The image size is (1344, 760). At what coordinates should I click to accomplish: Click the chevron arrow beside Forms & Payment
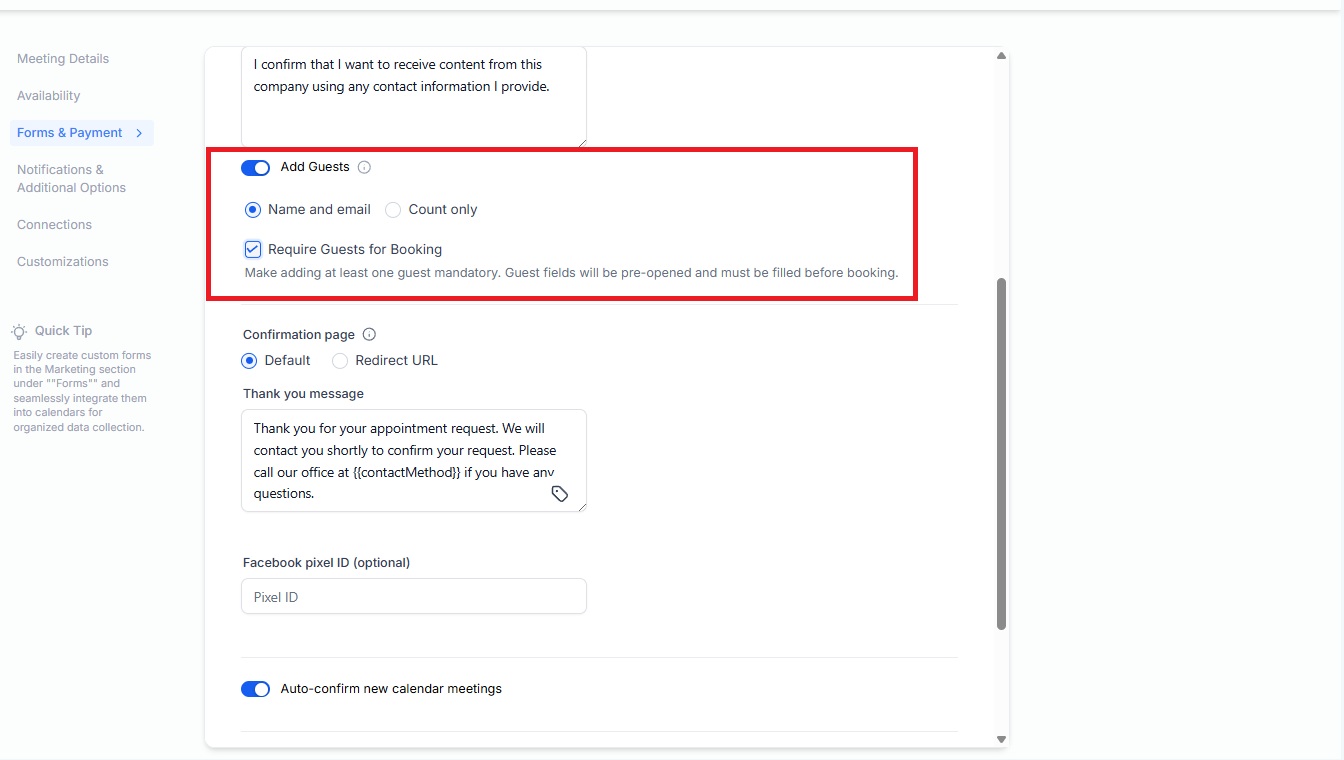point(139,133)
